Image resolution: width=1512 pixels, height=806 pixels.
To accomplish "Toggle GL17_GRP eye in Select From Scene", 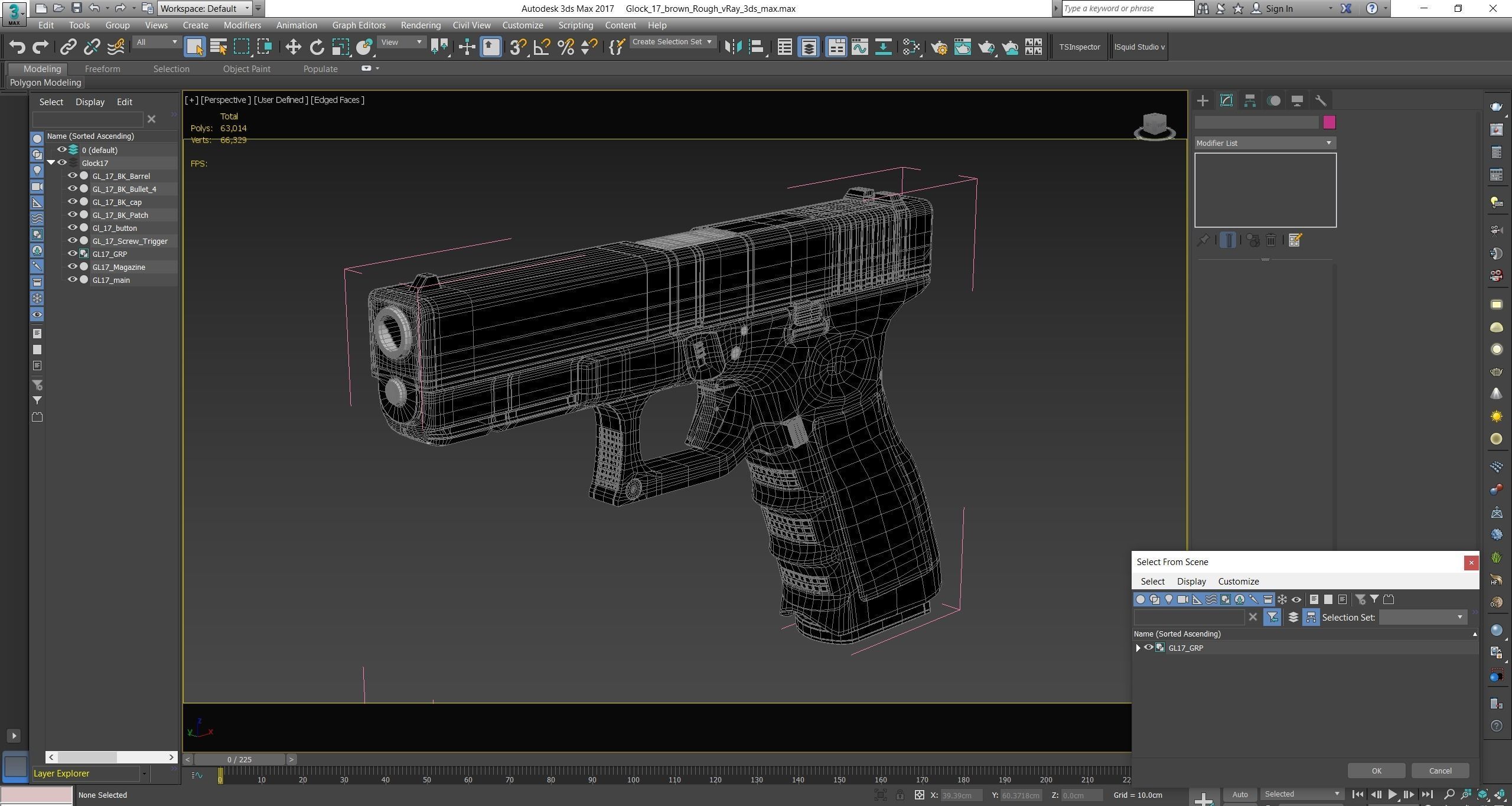I will [x=1149, y=648].
